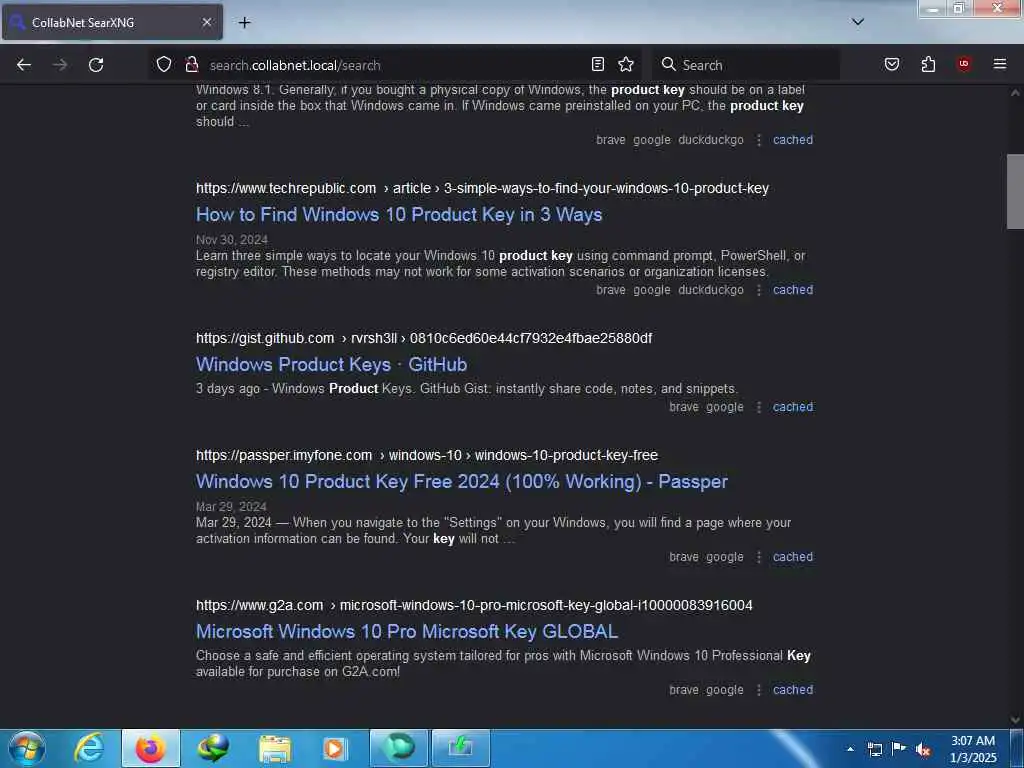
Task: Expand more options dots on GitHub gist result
Action: (759, 408)
